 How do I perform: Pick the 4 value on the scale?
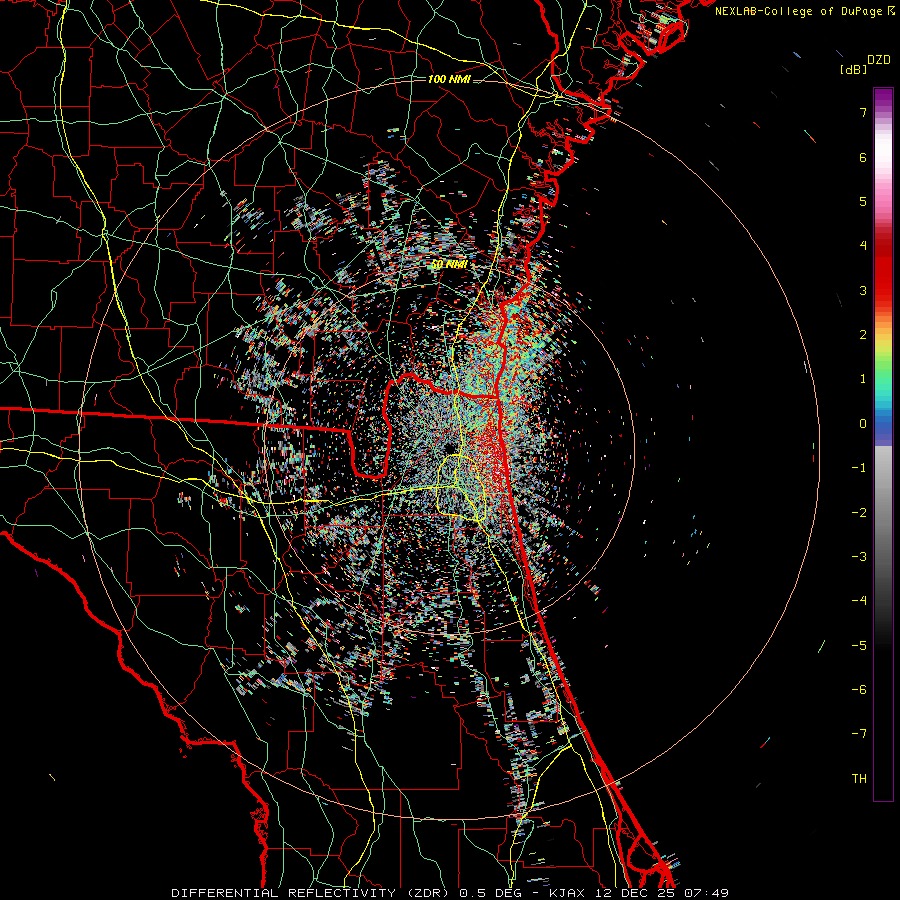tap(863, 246)
